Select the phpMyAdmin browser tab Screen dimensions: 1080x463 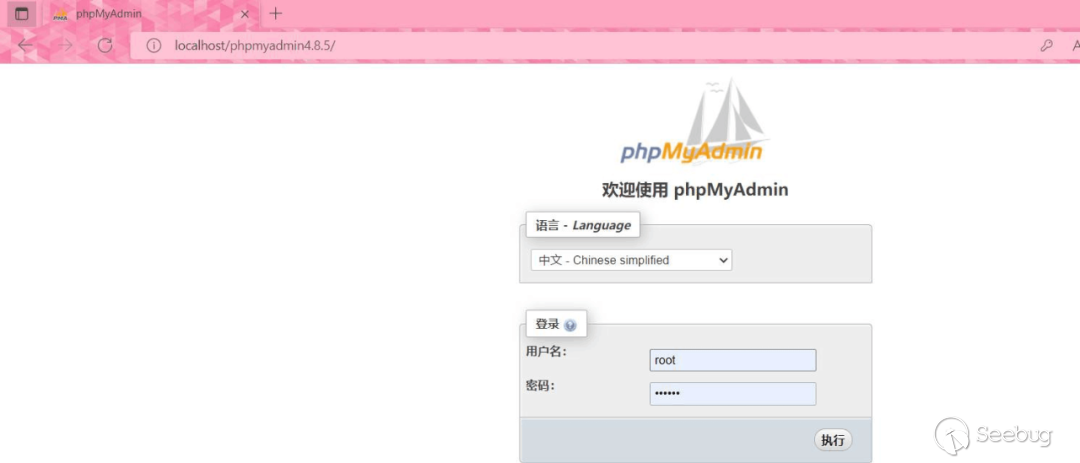150,14
